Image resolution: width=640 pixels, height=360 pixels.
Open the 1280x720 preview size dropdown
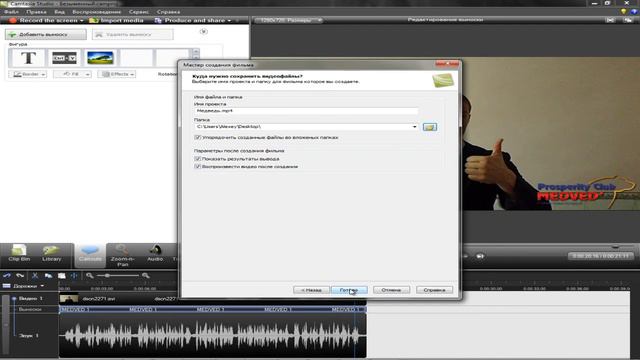click(x=288, y=20)
